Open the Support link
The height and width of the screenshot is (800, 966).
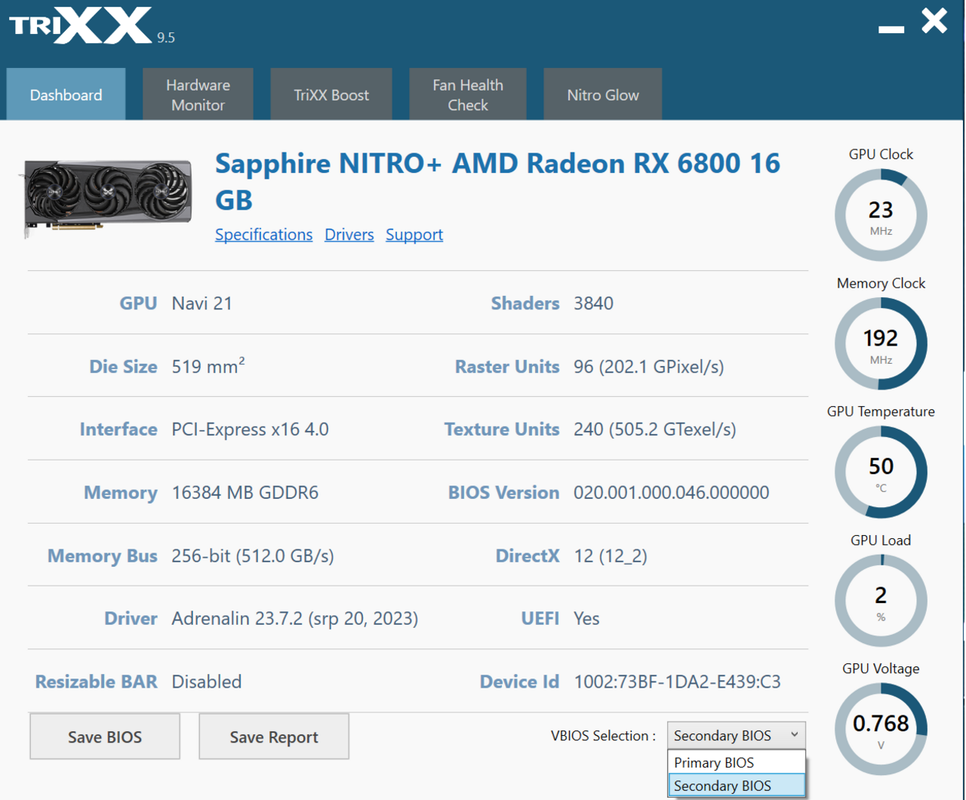point(414,235)
